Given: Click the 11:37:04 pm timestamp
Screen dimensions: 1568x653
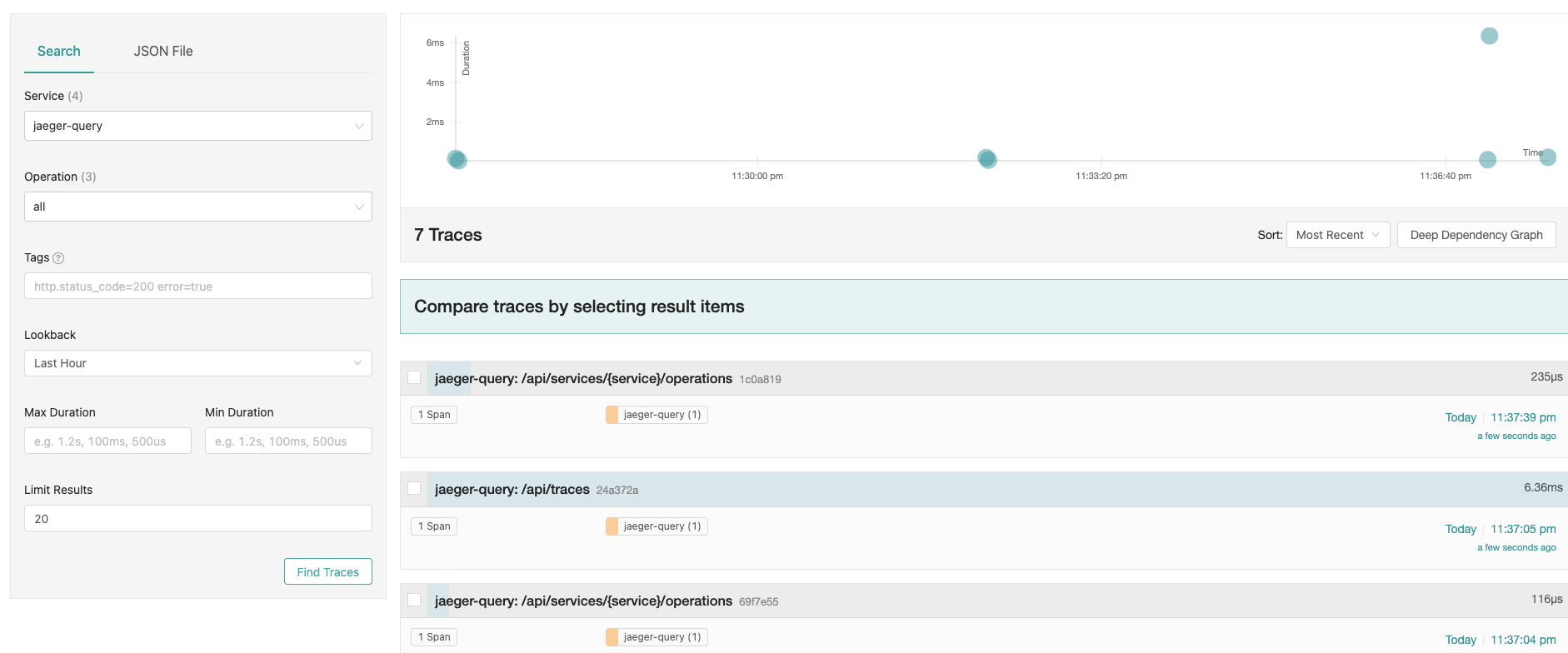Looking at the screenshot, I should point(1523,640).
